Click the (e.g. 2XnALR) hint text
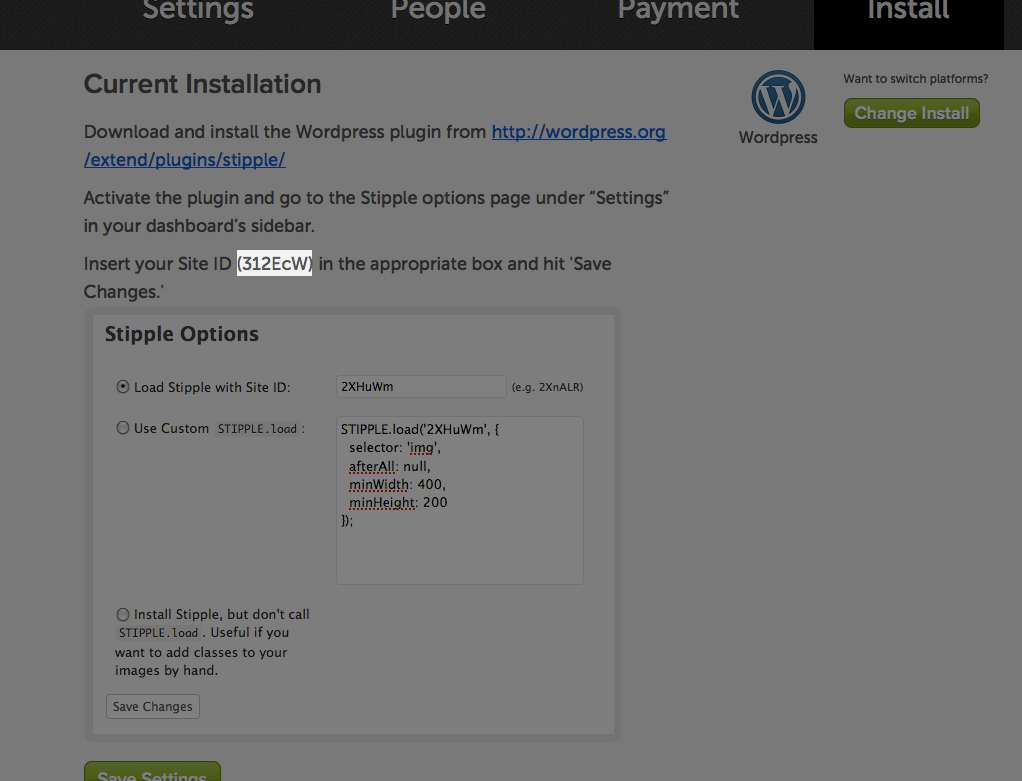 coord(548,387)
